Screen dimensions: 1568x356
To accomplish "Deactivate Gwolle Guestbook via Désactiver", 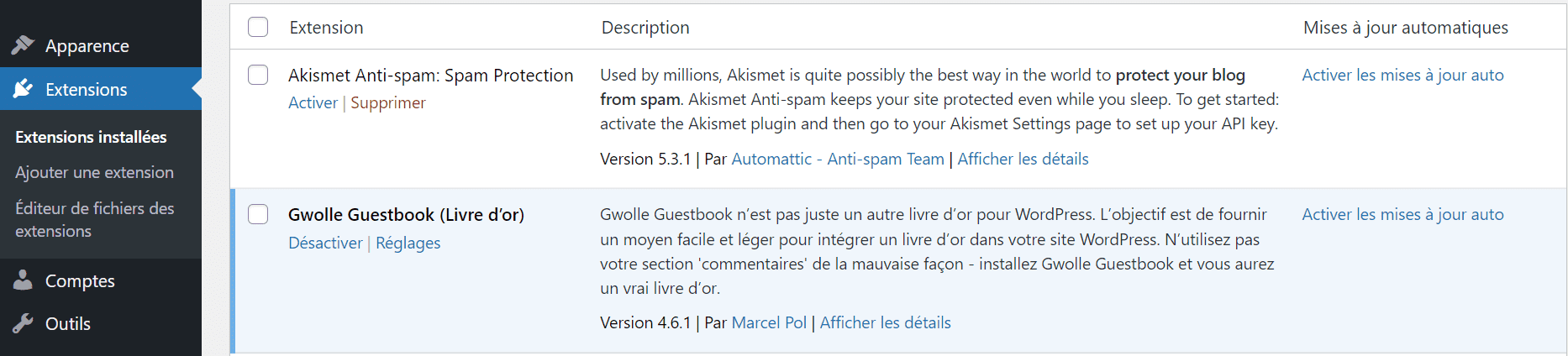I will pyautogui.click(x=325, y=243).
